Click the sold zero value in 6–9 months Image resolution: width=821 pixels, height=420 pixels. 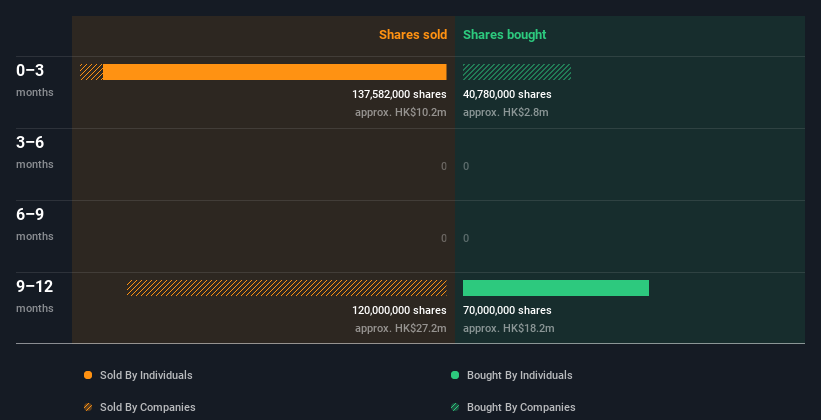point(444,238)
